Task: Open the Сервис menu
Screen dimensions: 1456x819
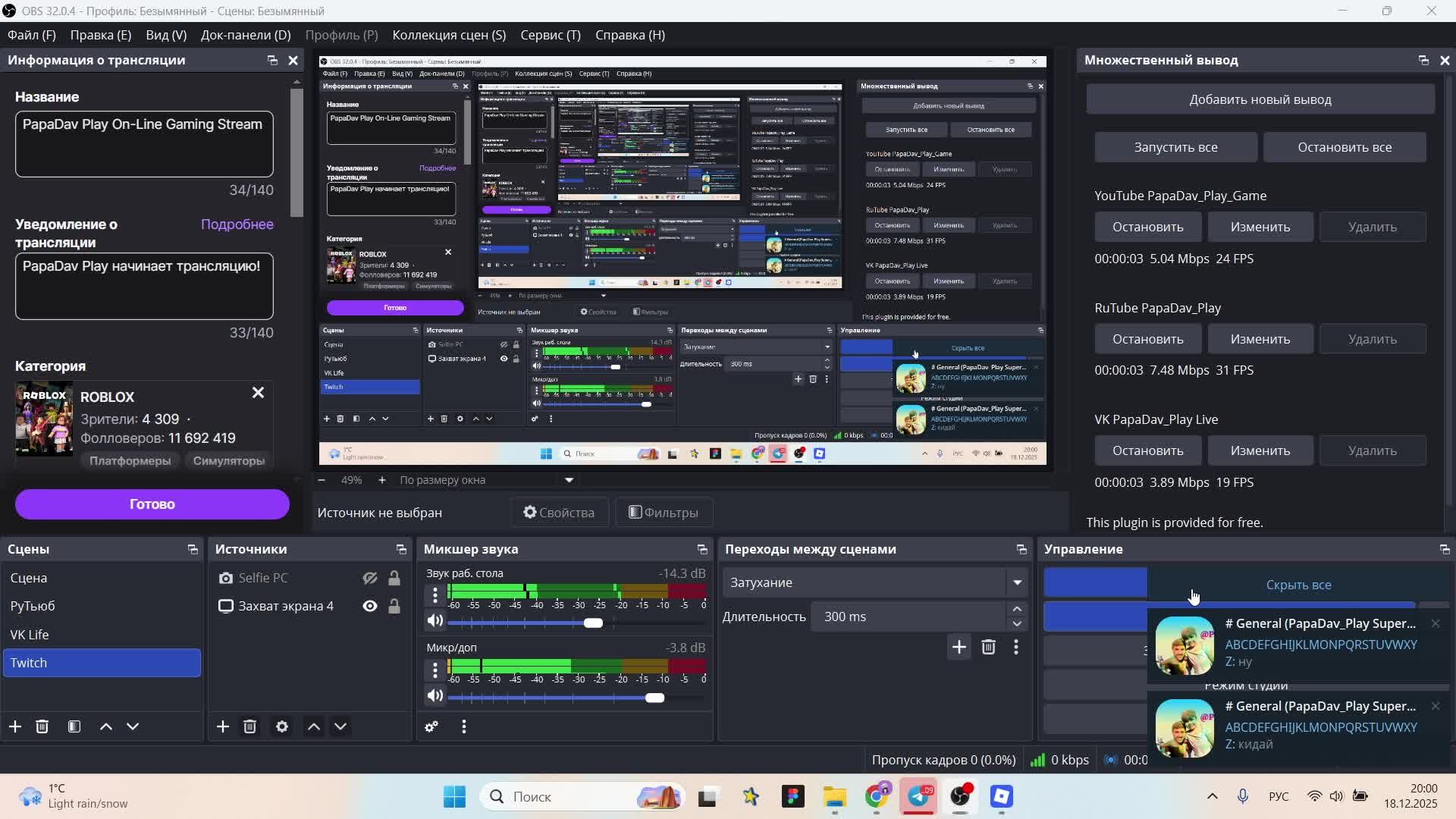Action: pyautogui.click(x=550, y=35)
